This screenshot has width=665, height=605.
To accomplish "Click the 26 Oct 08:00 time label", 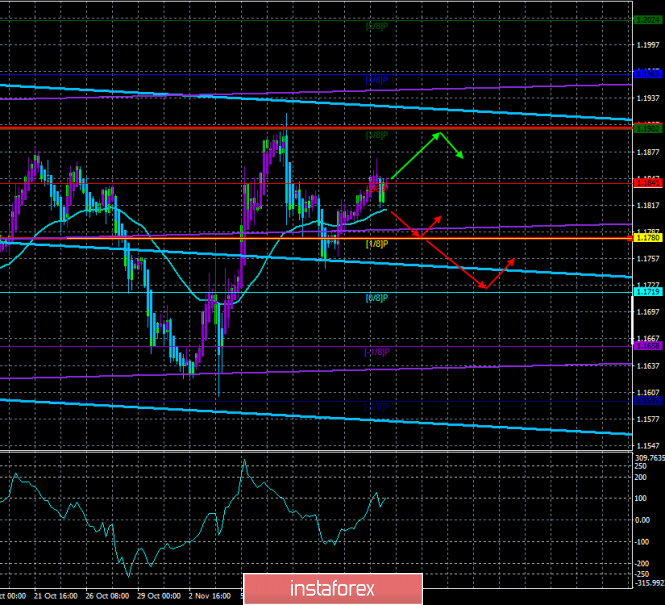I will point(107,596).
